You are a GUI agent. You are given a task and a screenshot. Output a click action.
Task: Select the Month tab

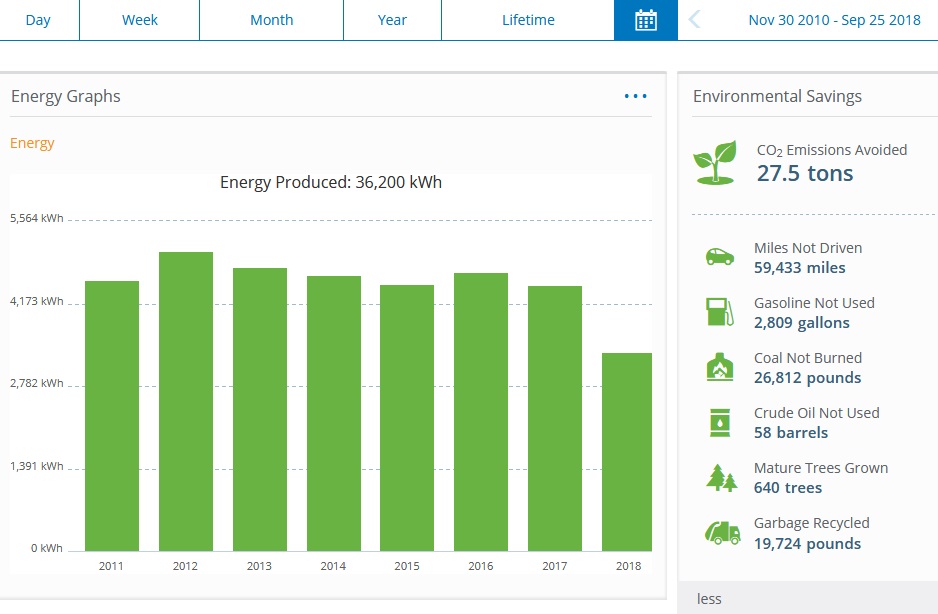click(x=272, y=20)
